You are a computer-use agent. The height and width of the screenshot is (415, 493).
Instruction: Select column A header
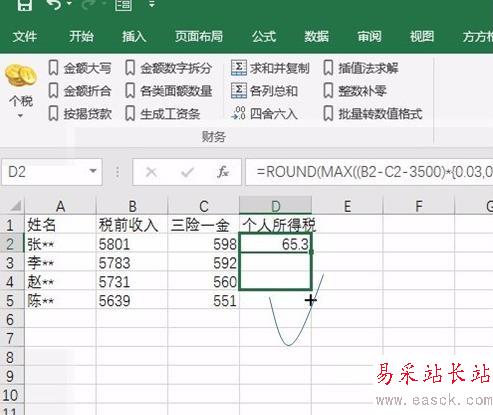[60, 206]
